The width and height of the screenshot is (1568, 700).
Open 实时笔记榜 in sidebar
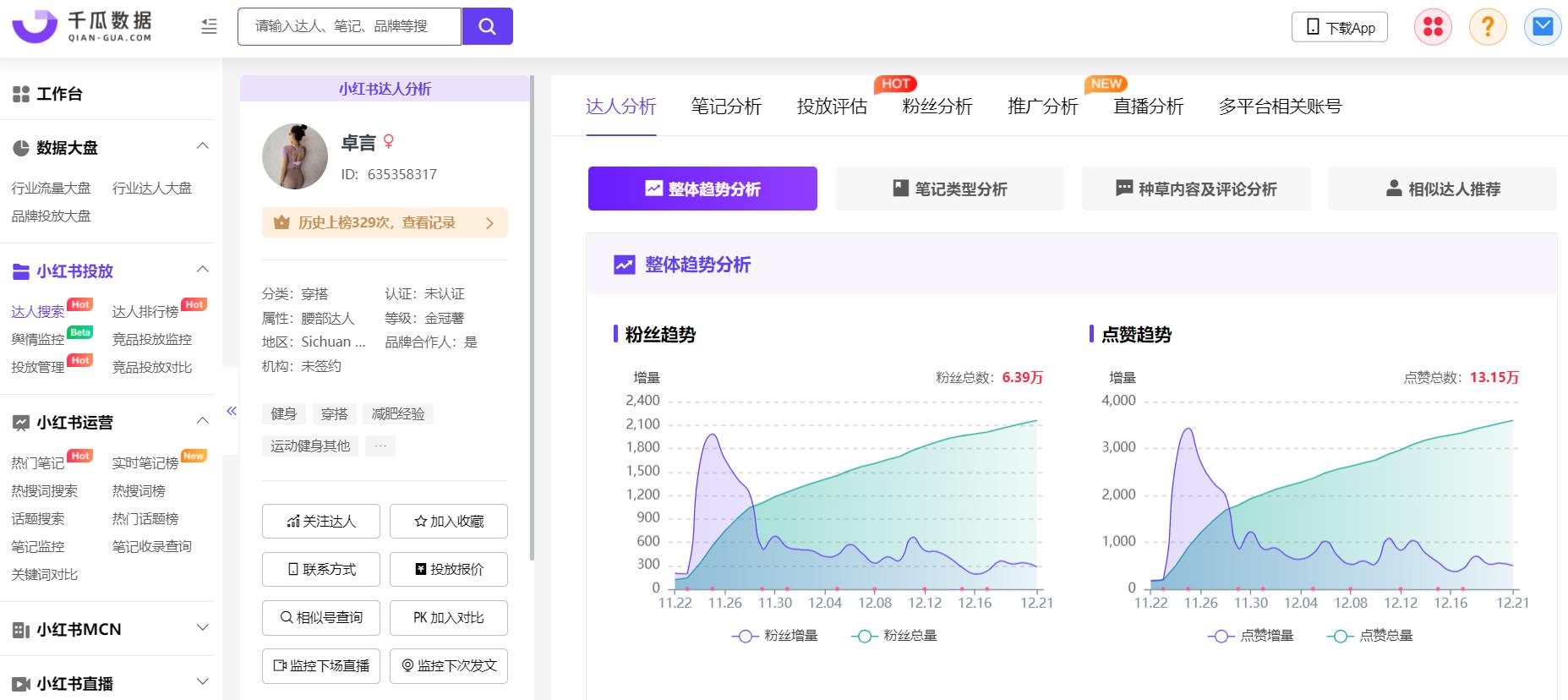coord(145,463)
